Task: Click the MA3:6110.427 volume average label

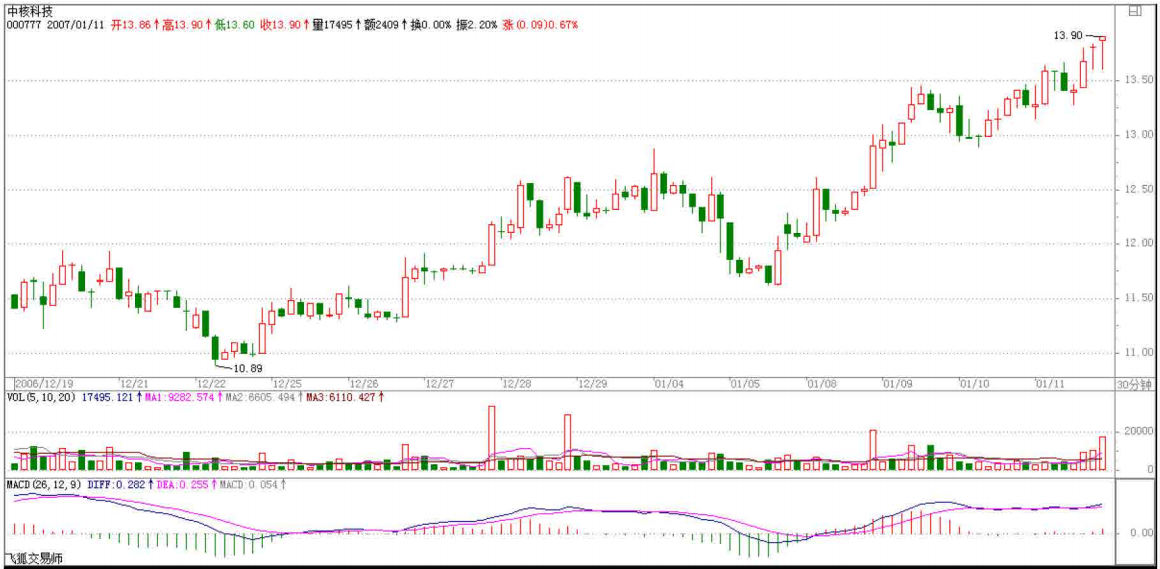Action: [340, 398]
